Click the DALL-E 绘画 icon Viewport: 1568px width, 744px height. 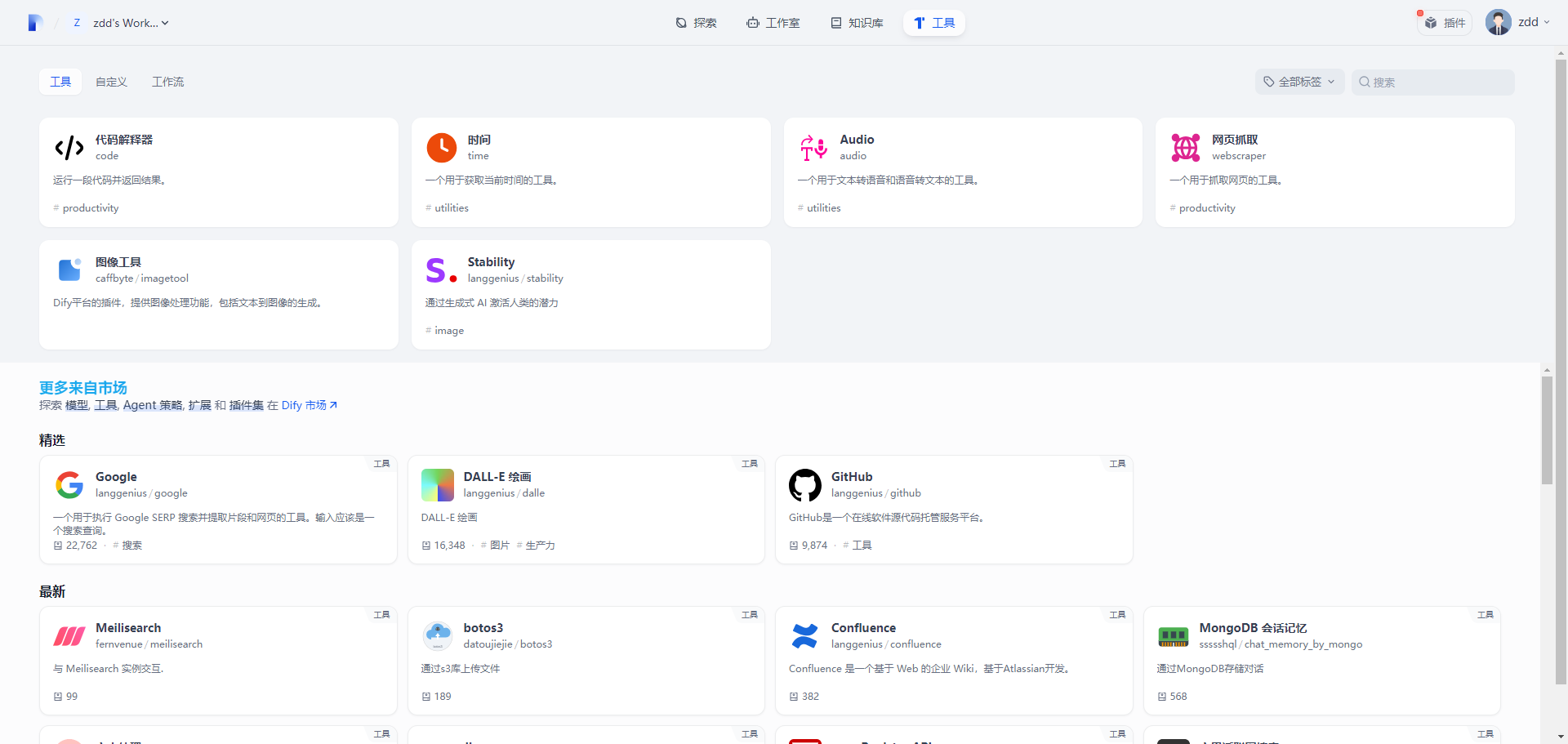[438, 485]
